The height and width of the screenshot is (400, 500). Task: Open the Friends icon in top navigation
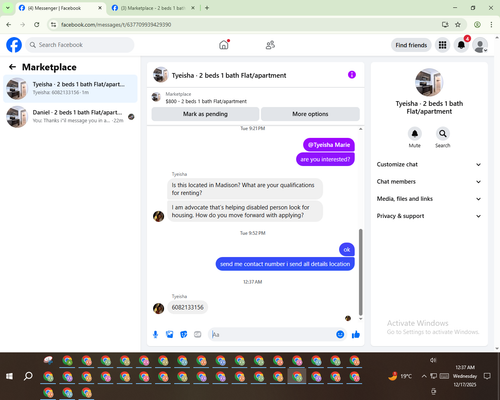coord(270,45)
